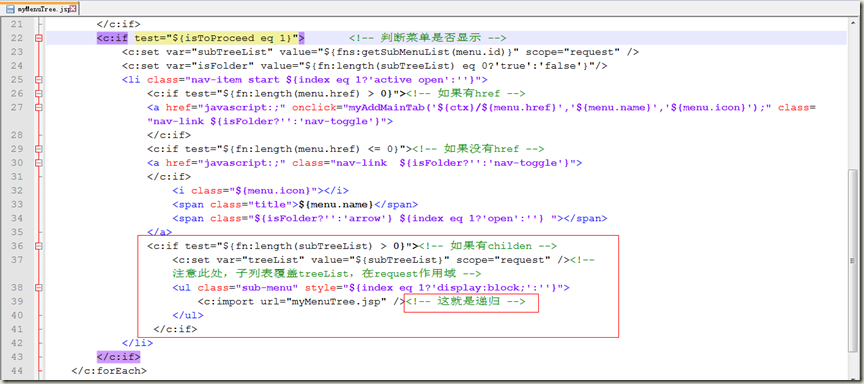The height and width of the screenshot is (384, 864).
Task: Click the comment 如果有childen on line 36
Action: pyautogui.click(x=489, y=246)
